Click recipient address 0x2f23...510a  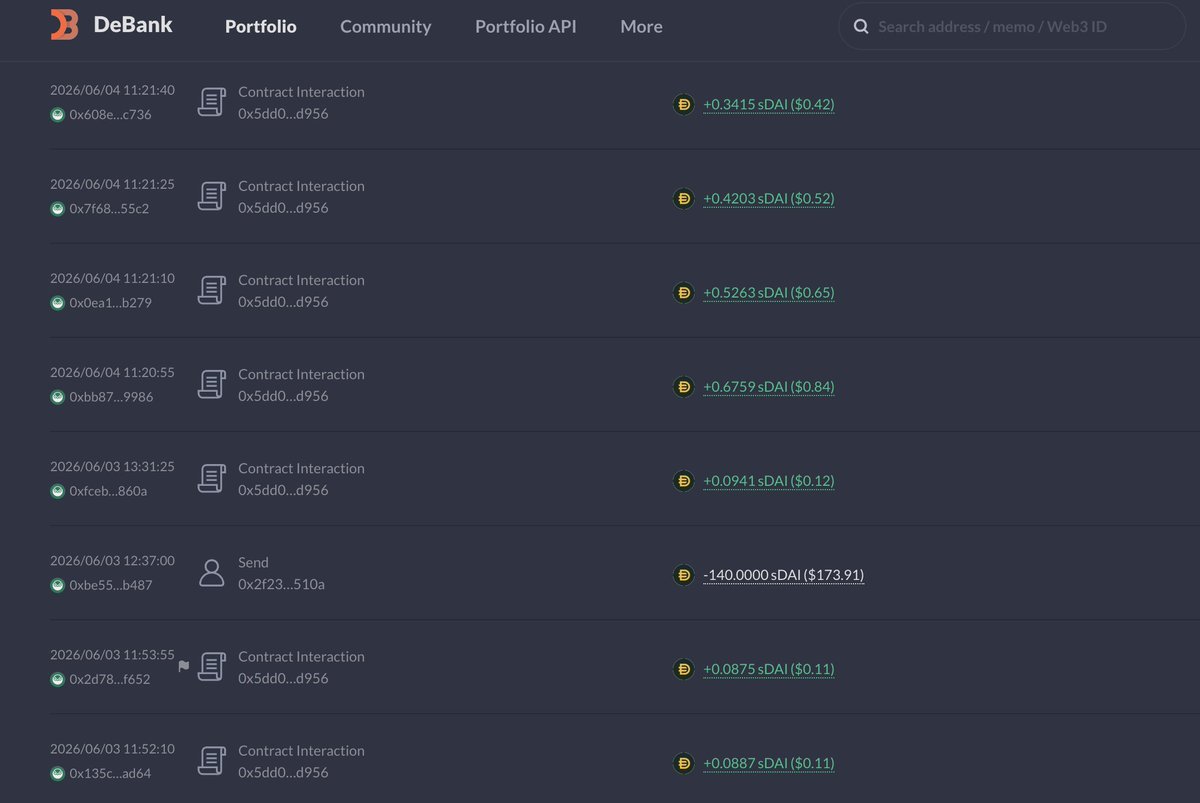[281, 584]
